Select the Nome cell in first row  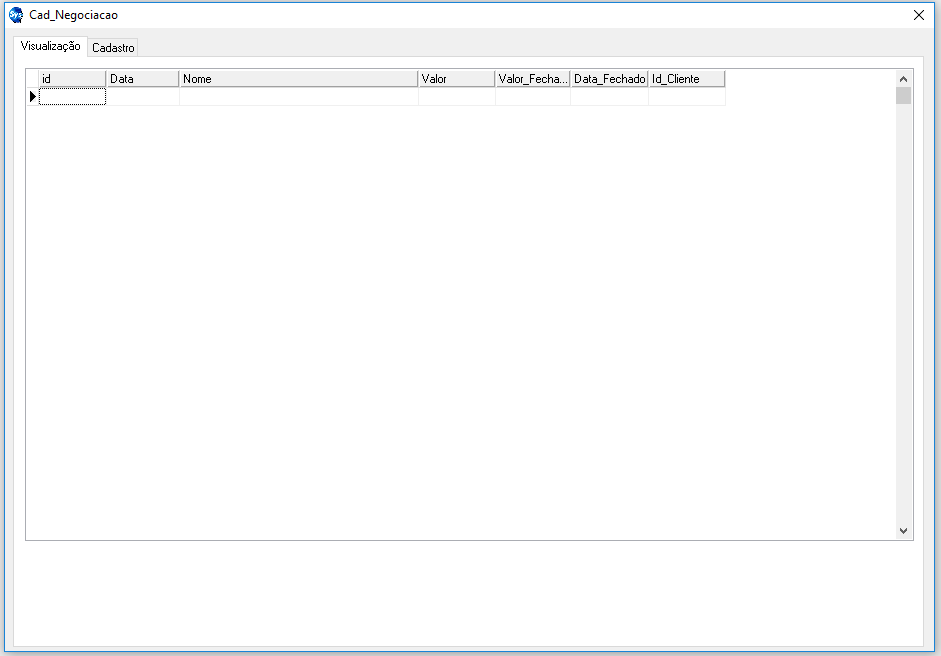click(x=298, y=97)
